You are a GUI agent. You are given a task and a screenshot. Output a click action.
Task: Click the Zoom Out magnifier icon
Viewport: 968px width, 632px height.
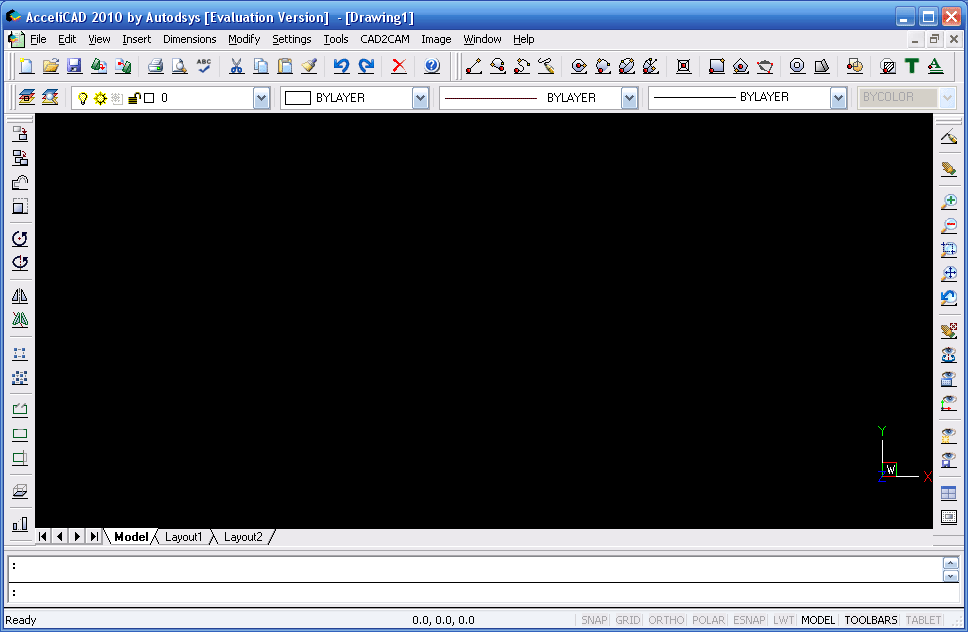949,225
